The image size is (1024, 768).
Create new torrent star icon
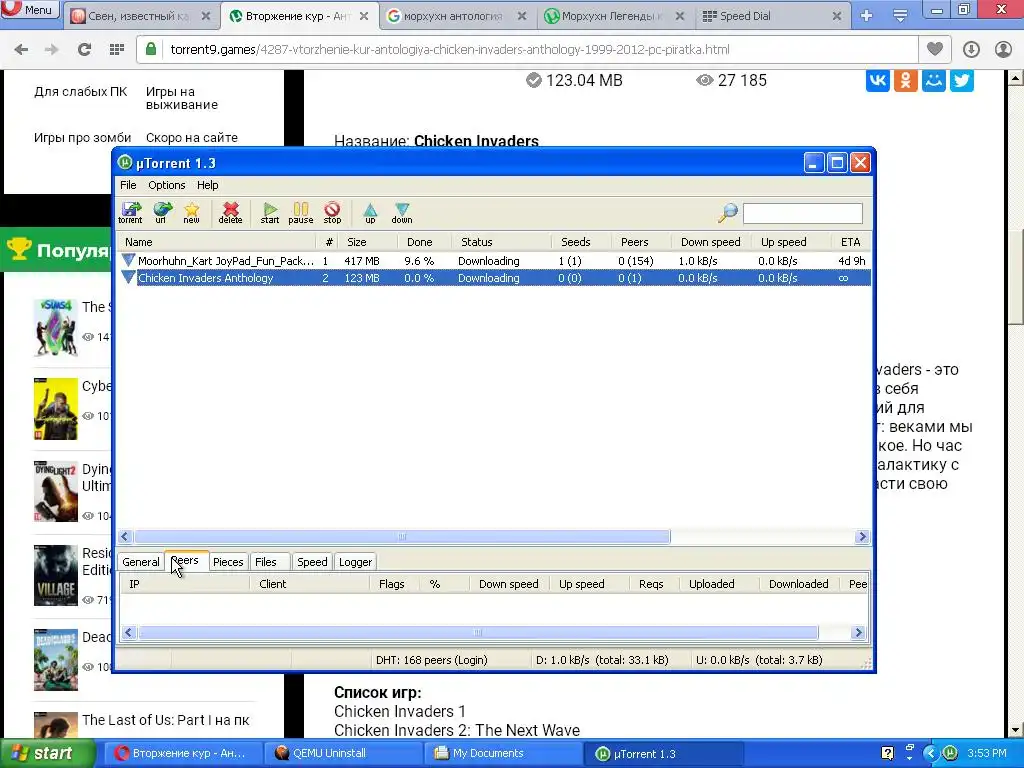tap(191, 212)
